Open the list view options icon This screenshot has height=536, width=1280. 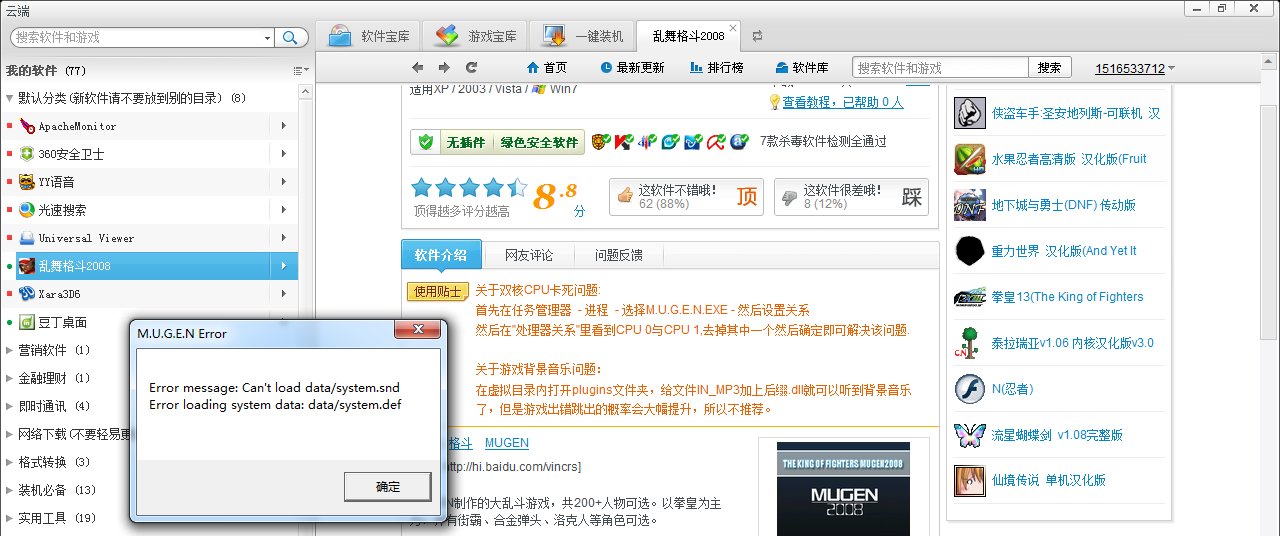point(300,71)
